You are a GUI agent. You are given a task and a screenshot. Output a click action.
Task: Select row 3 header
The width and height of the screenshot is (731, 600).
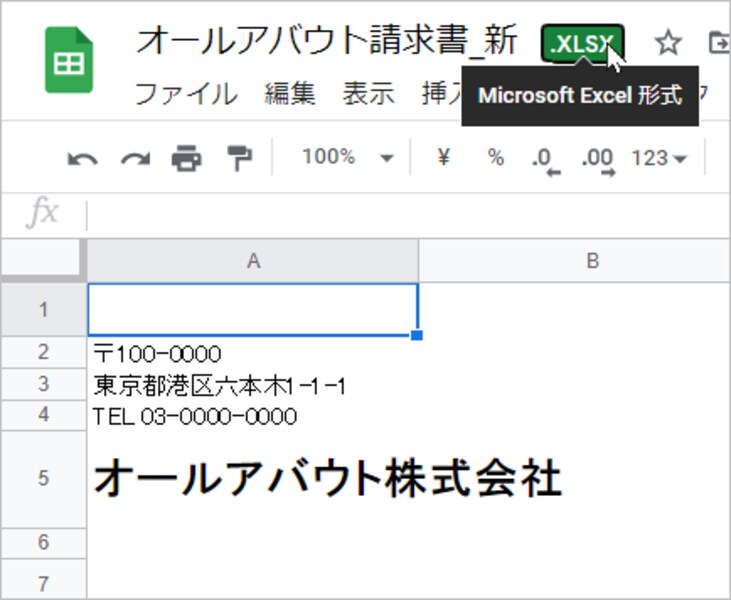[x=44, y=384]
